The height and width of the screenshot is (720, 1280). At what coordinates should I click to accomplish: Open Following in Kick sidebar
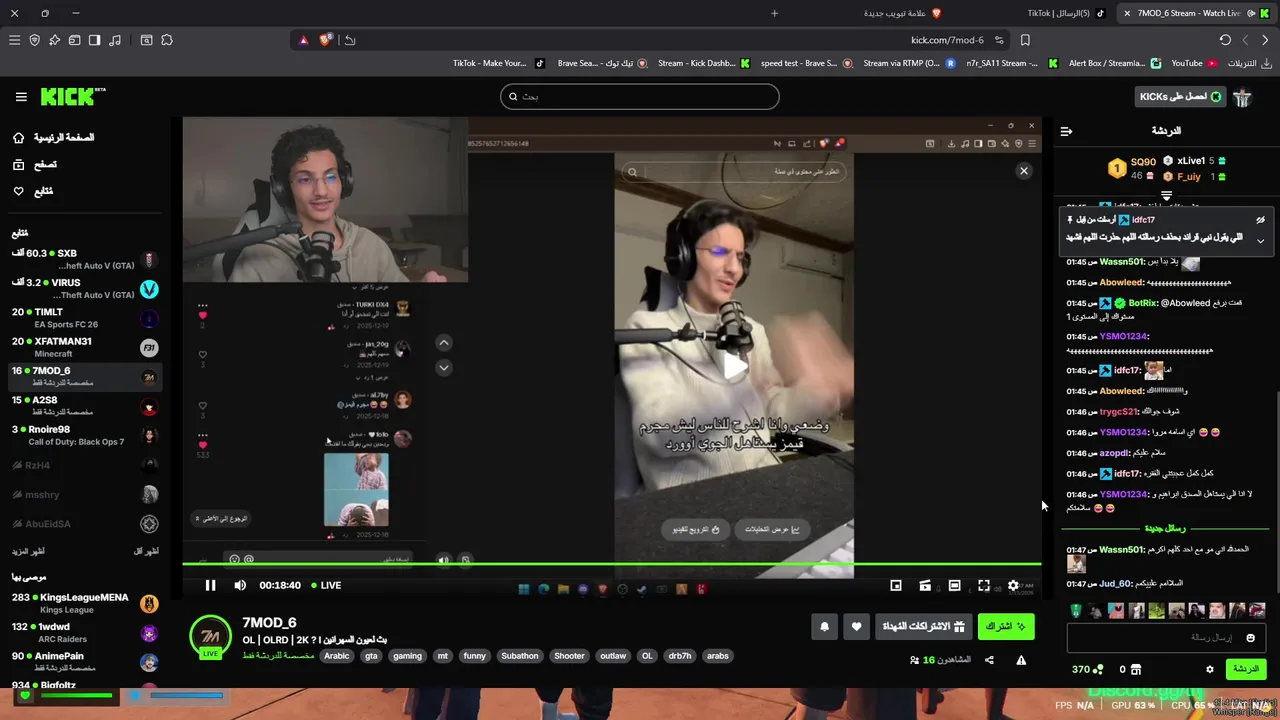pos(33,191)
